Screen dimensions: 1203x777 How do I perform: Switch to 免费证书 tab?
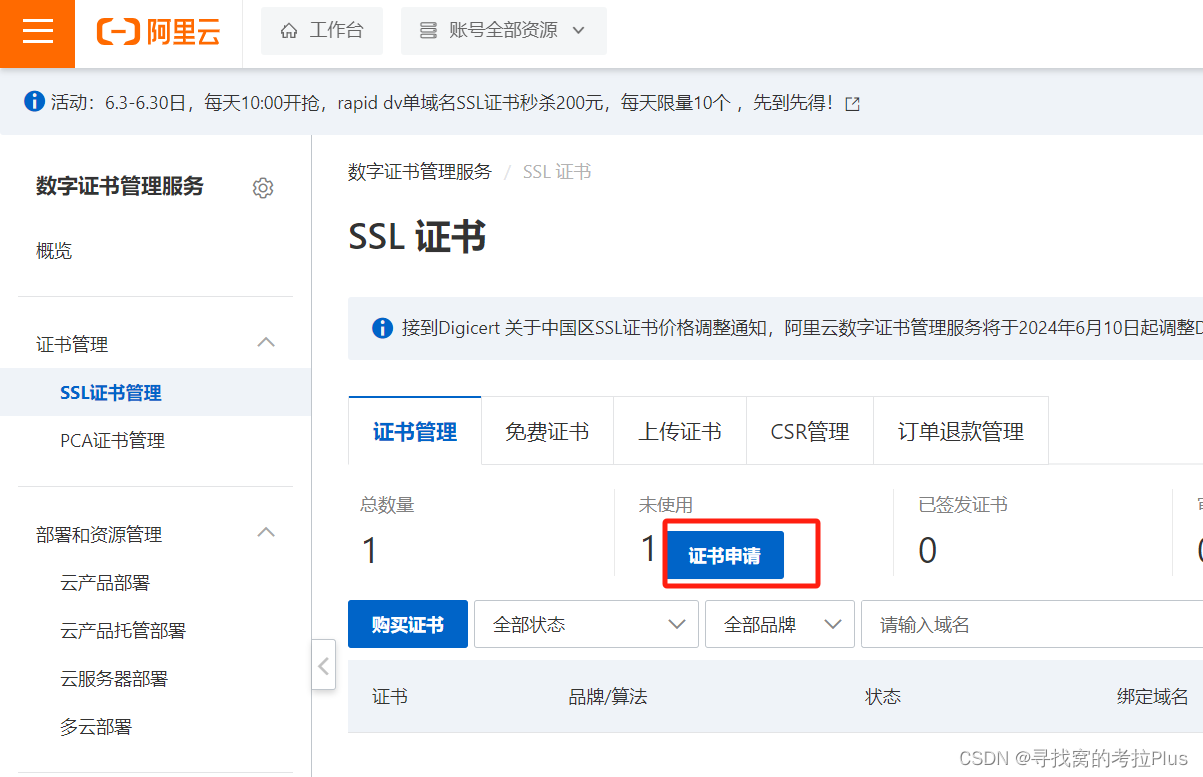point(547,431)
